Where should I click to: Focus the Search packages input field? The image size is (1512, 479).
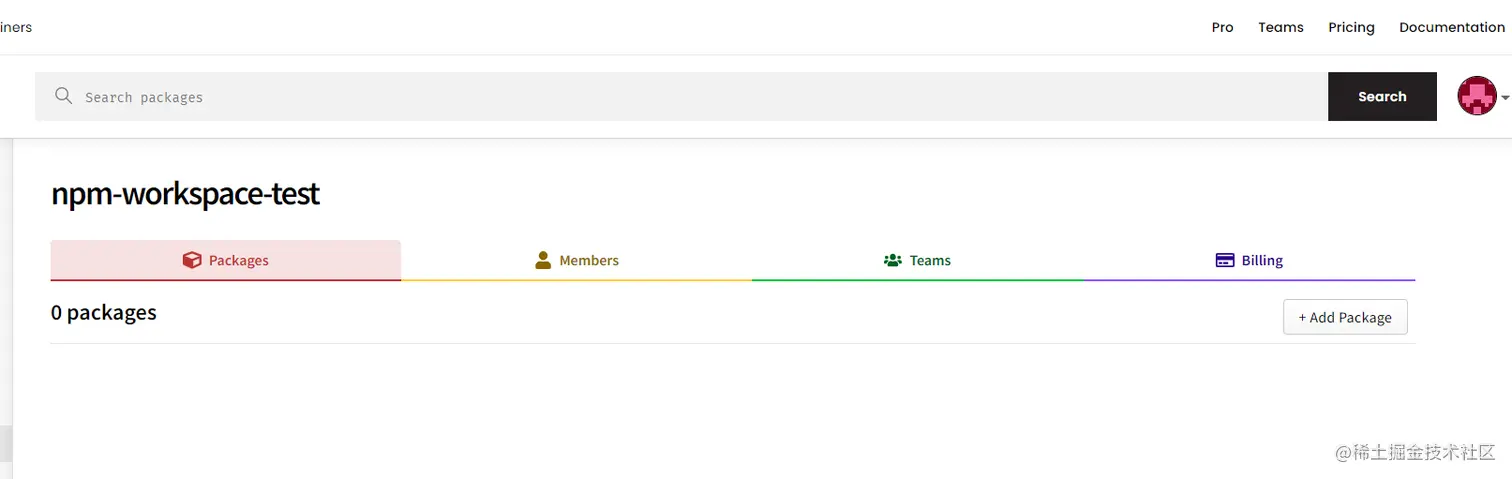coord(681,96)
